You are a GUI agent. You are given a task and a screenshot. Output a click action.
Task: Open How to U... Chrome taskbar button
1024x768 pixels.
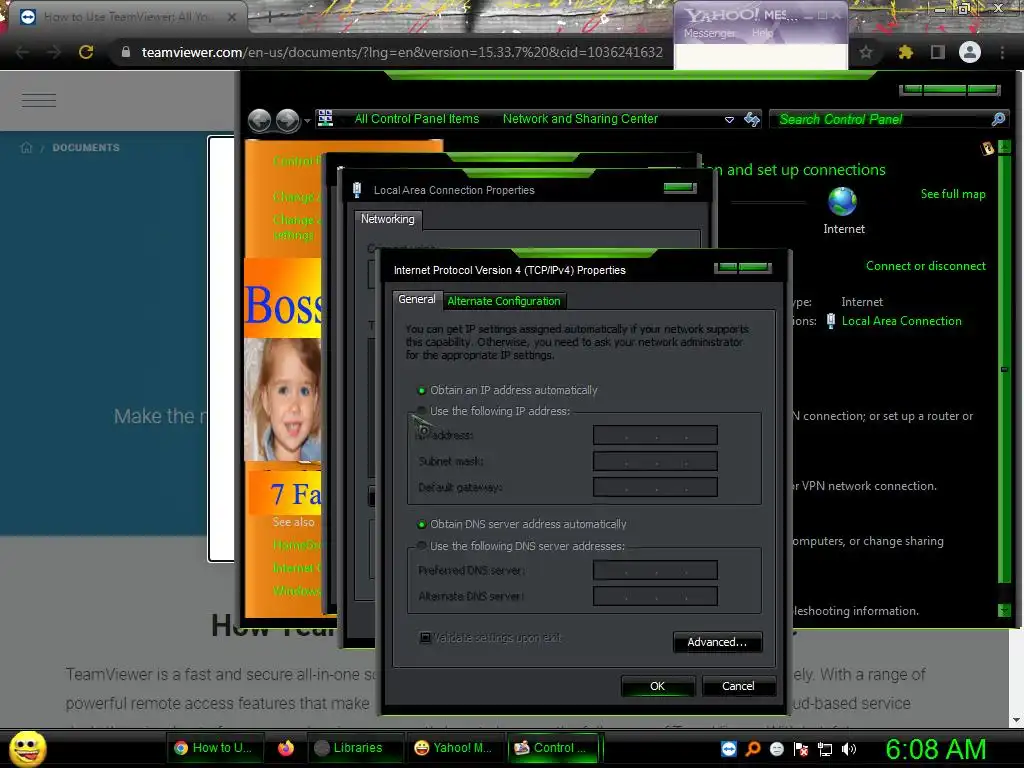[x=215, y=748]
